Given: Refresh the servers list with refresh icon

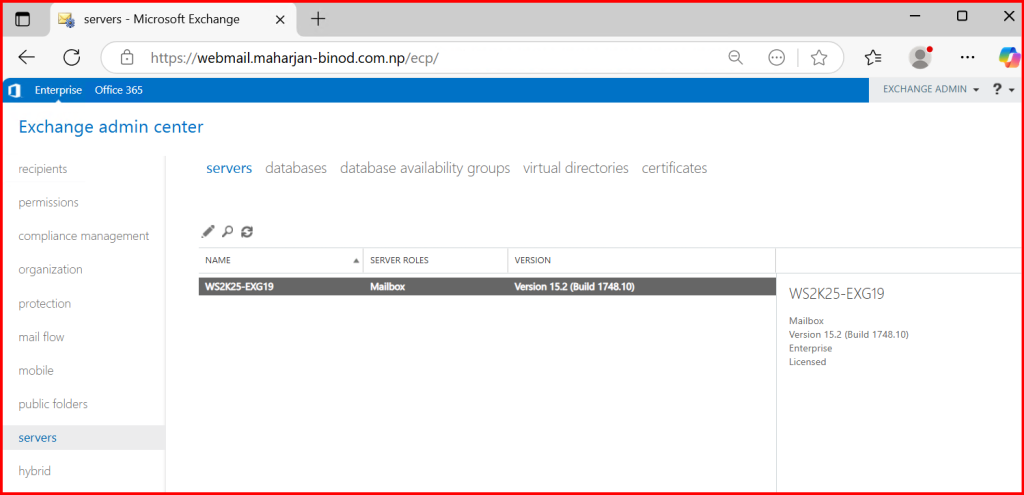Looking at the screenshot, I should click(x=247, y=232).
